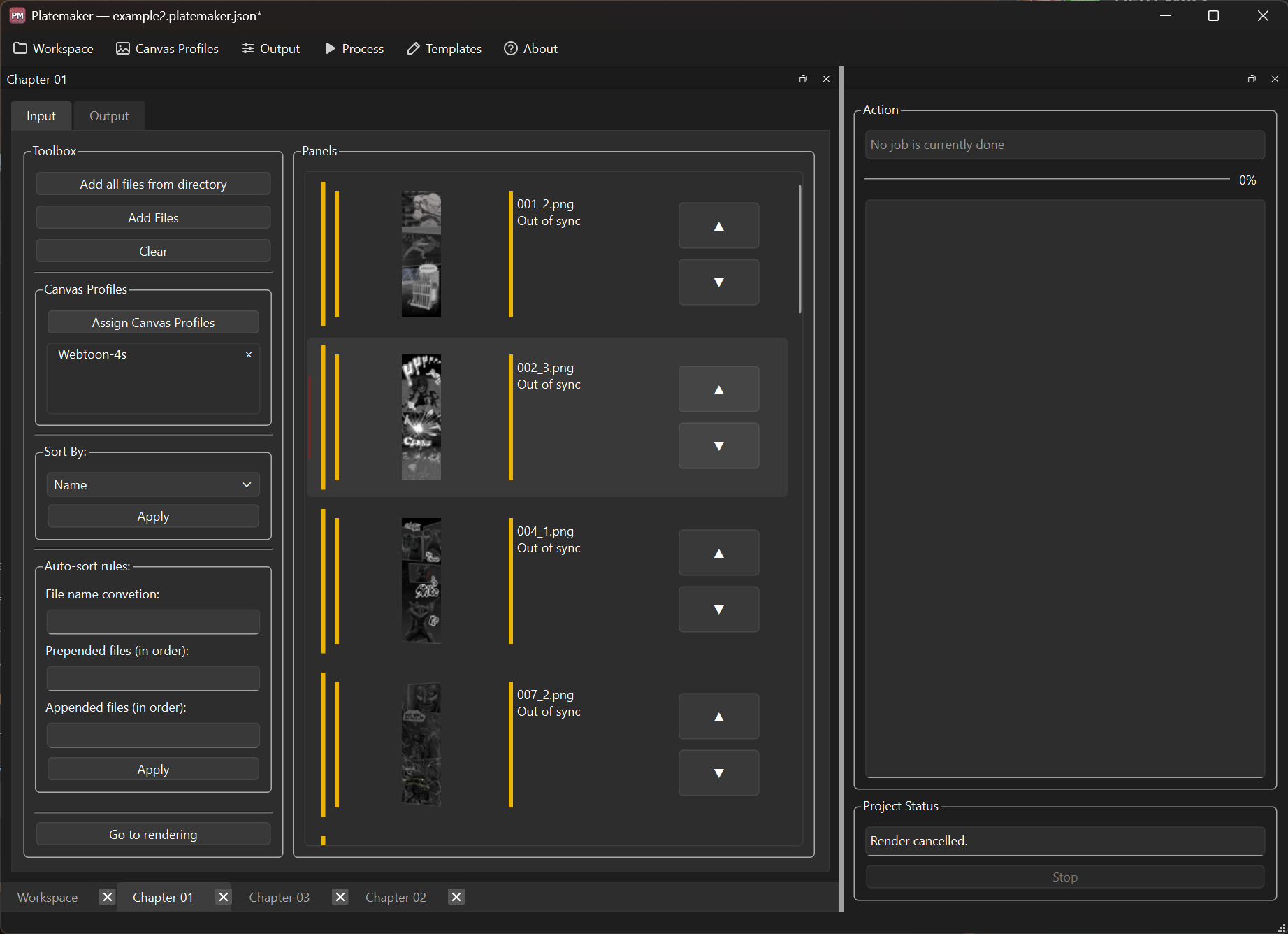Screen dimensions: 1288x934
Task: Close the Action dock panel
Action: [1275, 79]
